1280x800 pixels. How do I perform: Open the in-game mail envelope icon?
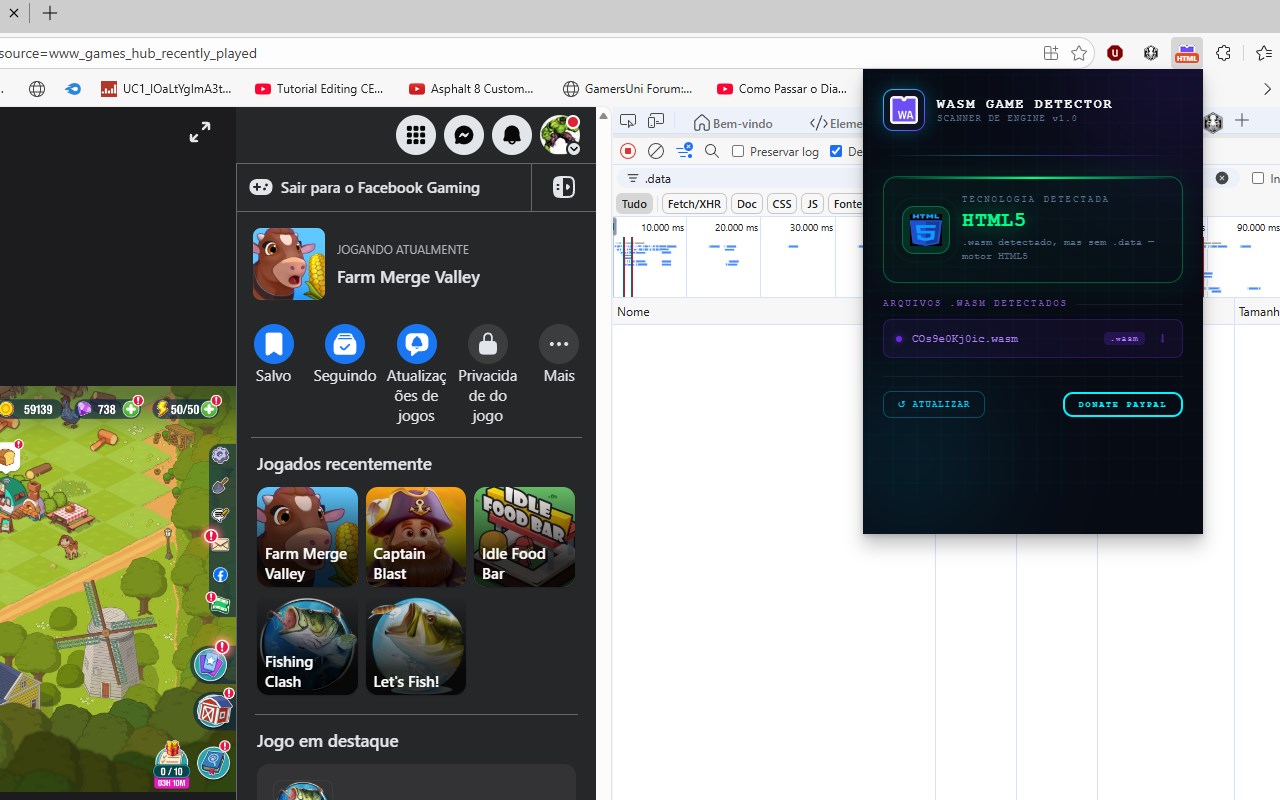pos(220,545)
